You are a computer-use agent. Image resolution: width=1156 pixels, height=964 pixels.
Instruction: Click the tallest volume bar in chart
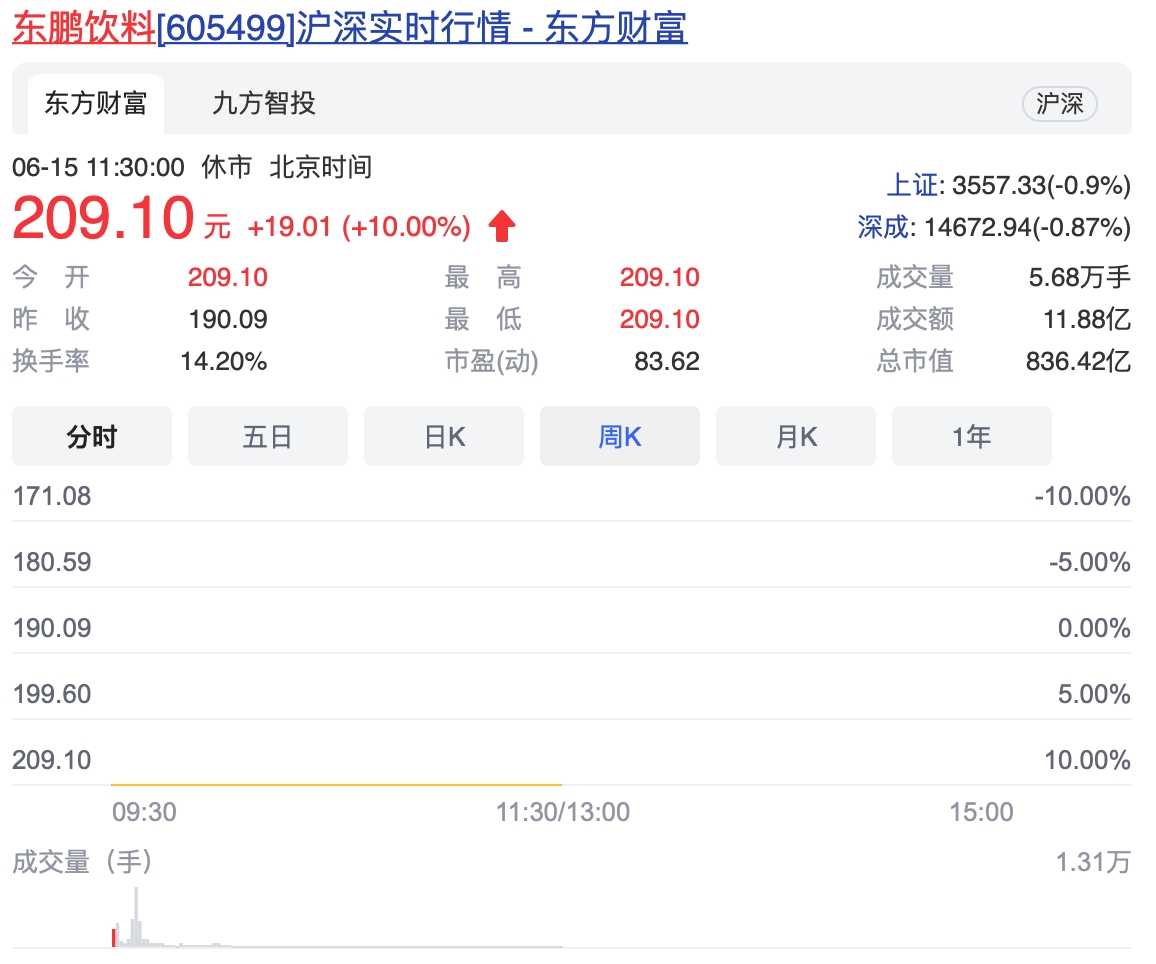[136, 917]
